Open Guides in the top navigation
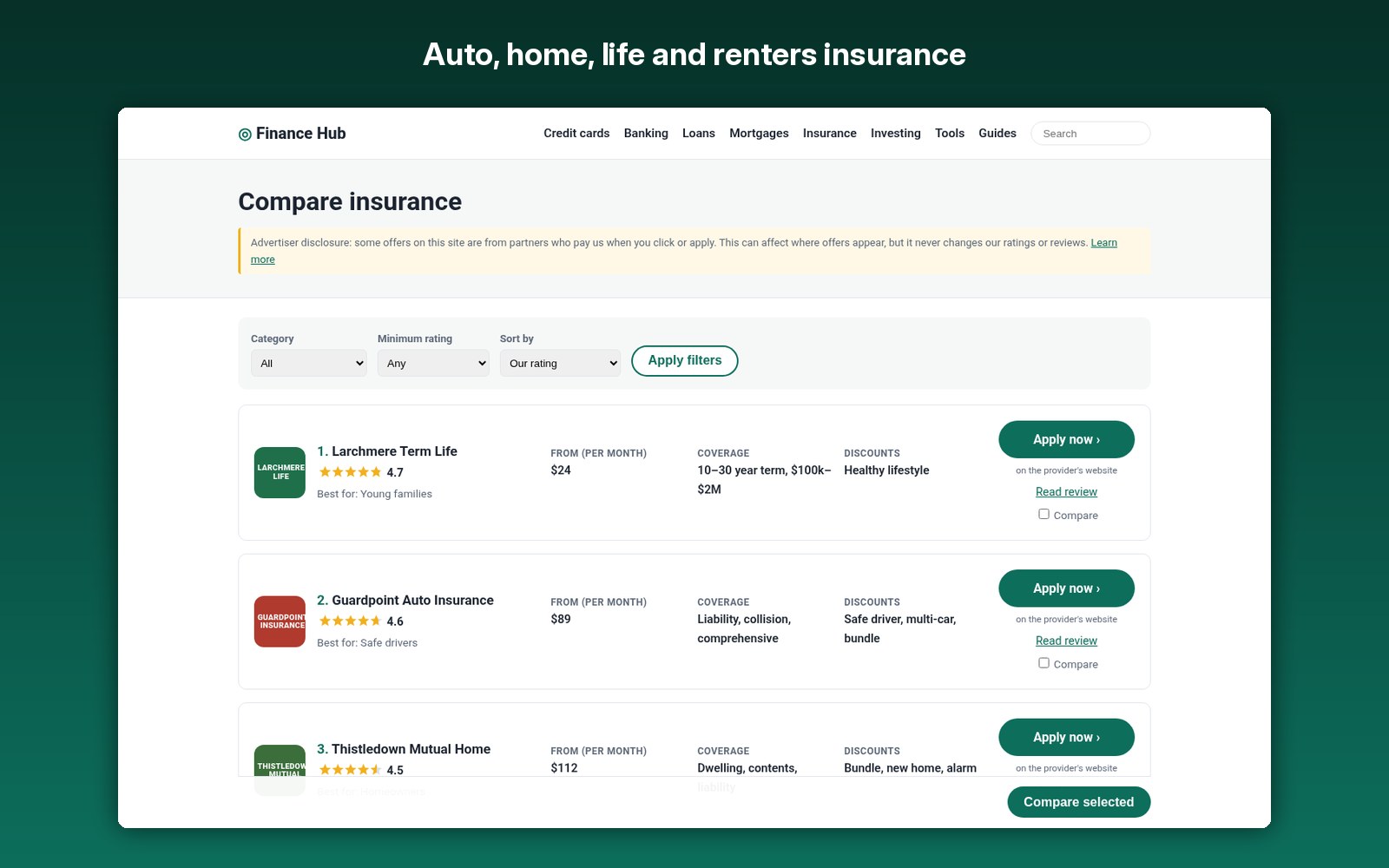 coord(997,134)
